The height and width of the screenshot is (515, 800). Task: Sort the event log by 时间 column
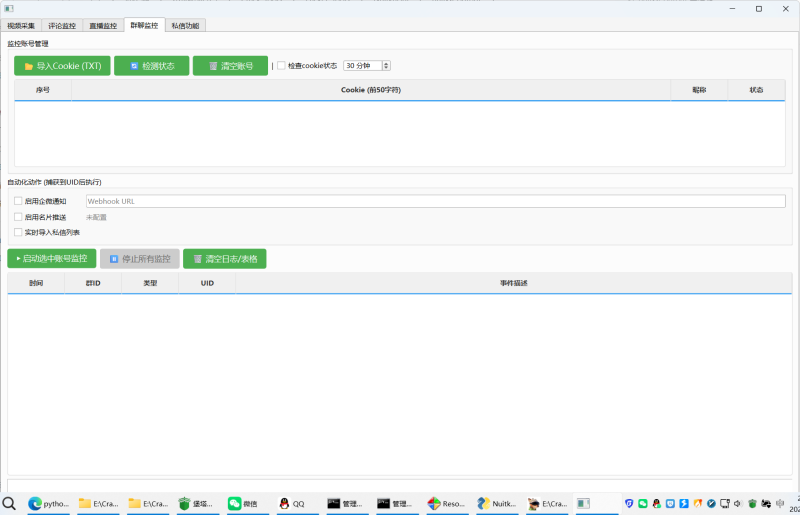pyautogui.click(x=36, y=283)
